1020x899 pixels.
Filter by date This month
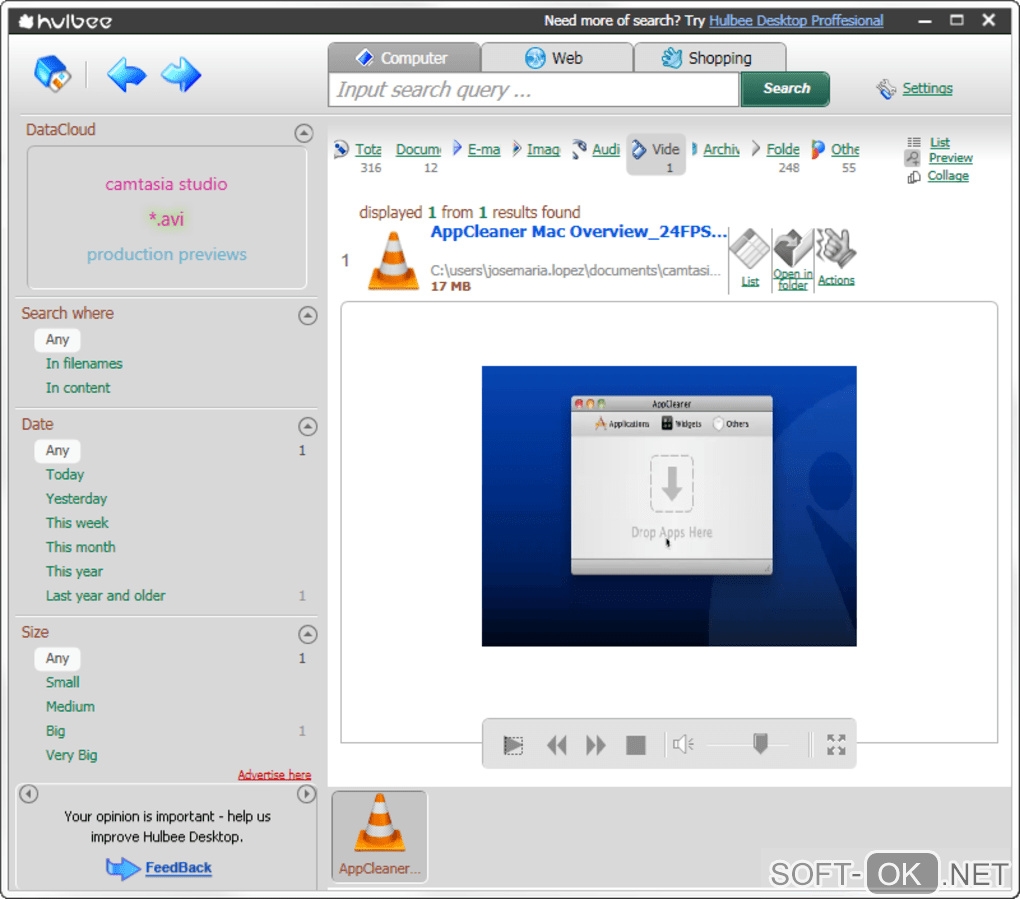point(80,547)
